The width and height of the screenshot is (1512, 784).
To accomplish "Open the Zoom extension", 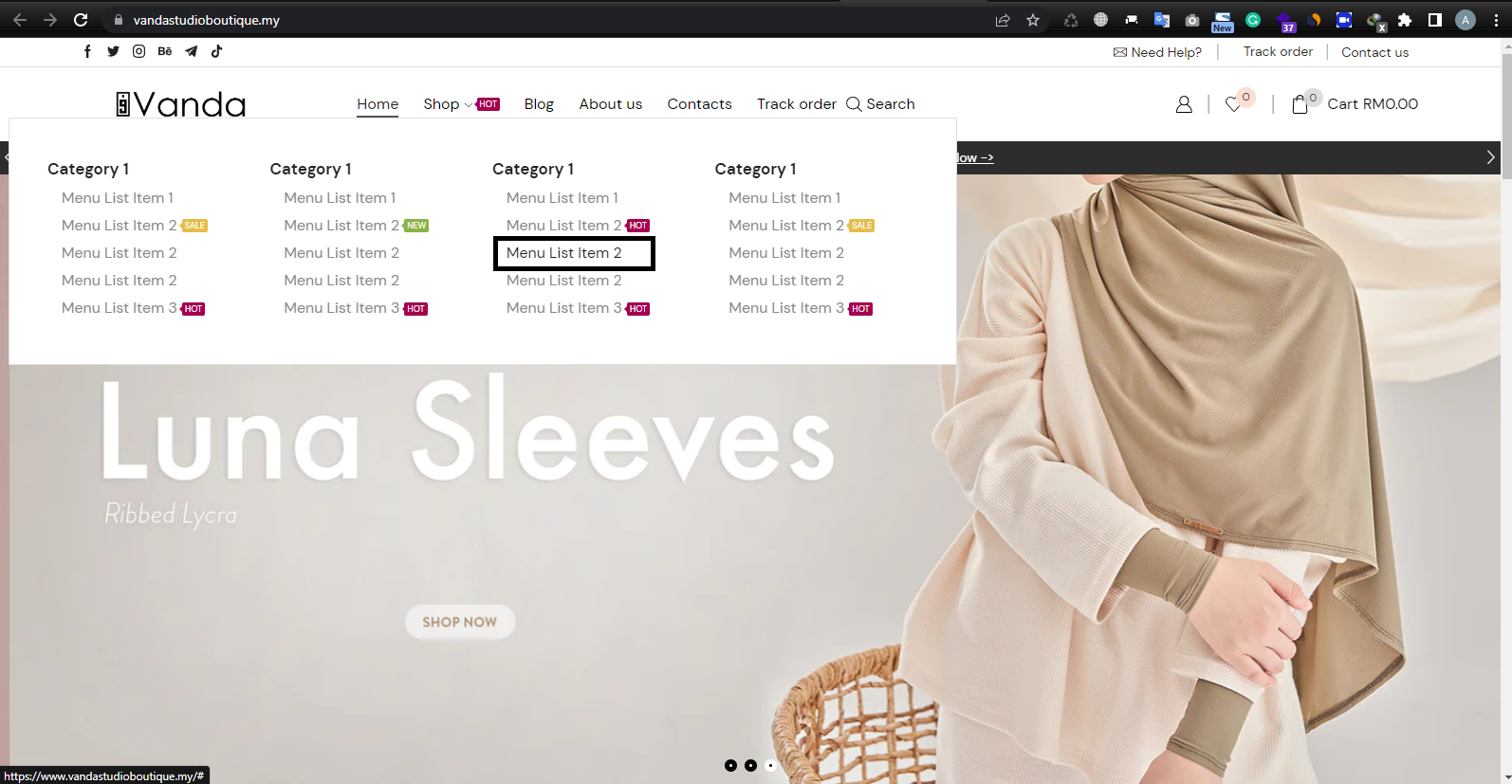I will tap(1344, 20).
